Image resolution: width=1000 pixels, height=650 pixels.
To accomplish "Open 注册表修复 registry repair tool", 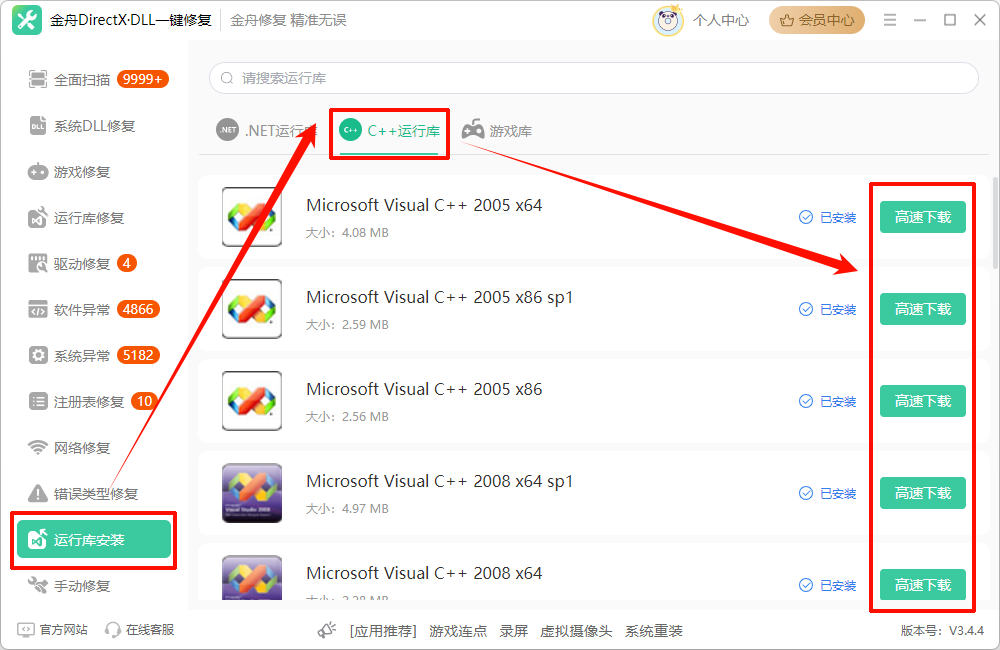I will [85, 401].
